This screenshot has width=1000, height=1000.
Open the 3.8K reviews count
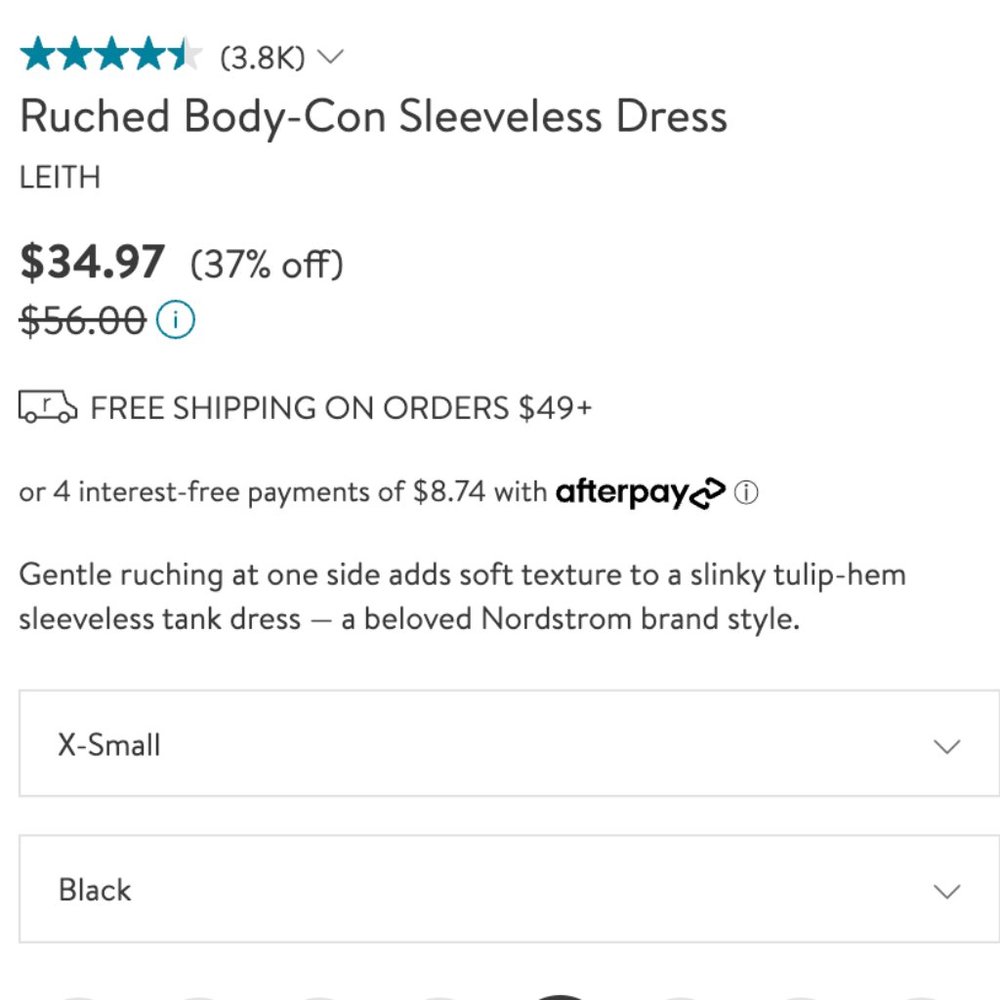click(263, 58)
